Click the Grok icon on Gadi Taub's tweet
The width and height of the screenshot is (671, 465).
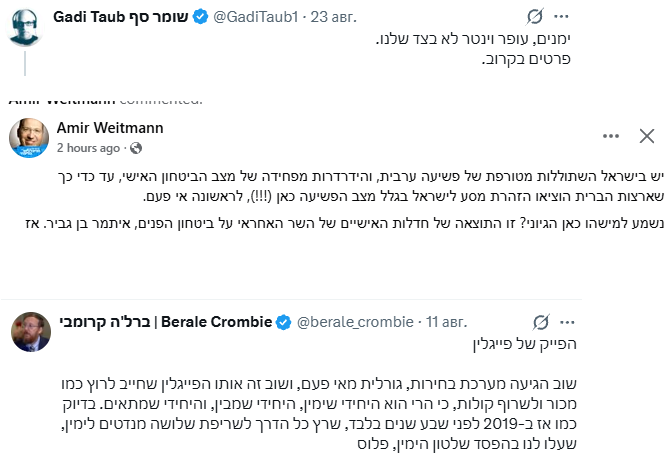pos(535,17)
